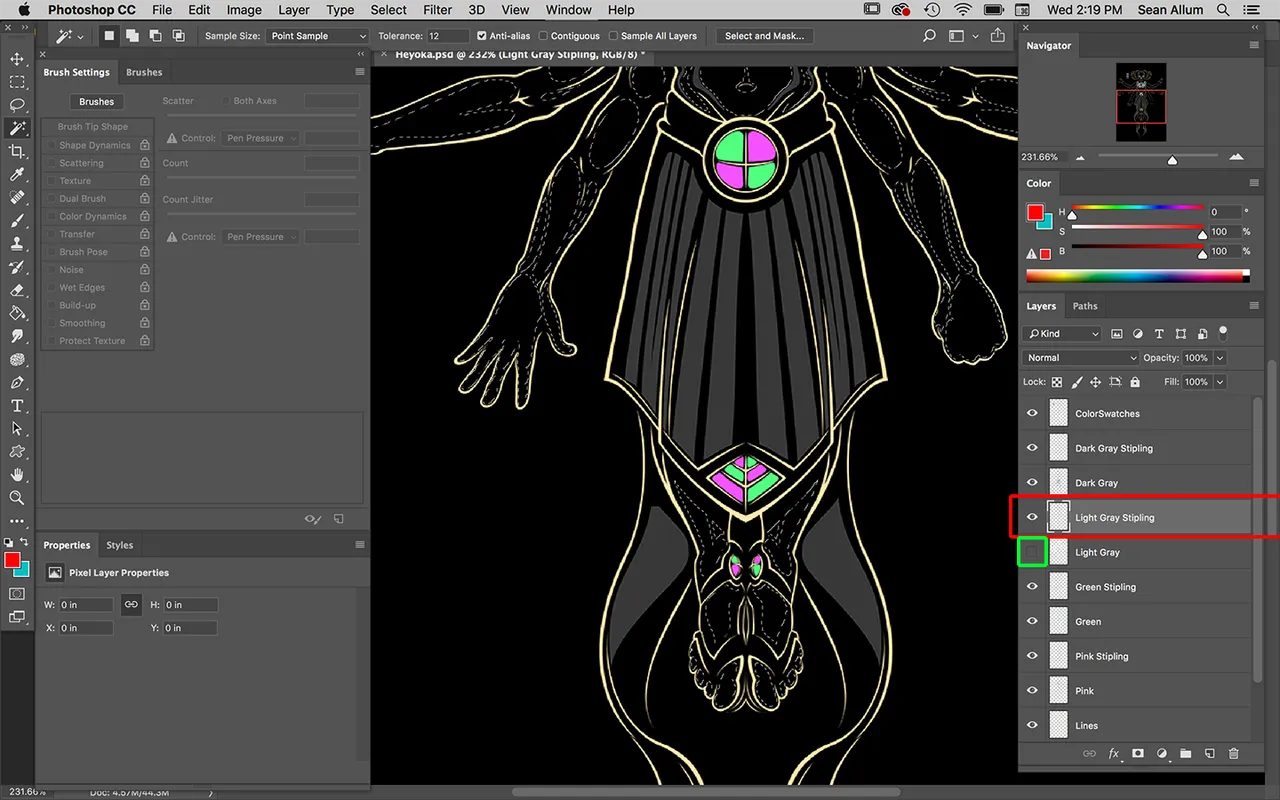Select the Type tool
This screenshot has height=800, width=1280.
point(17,406)
